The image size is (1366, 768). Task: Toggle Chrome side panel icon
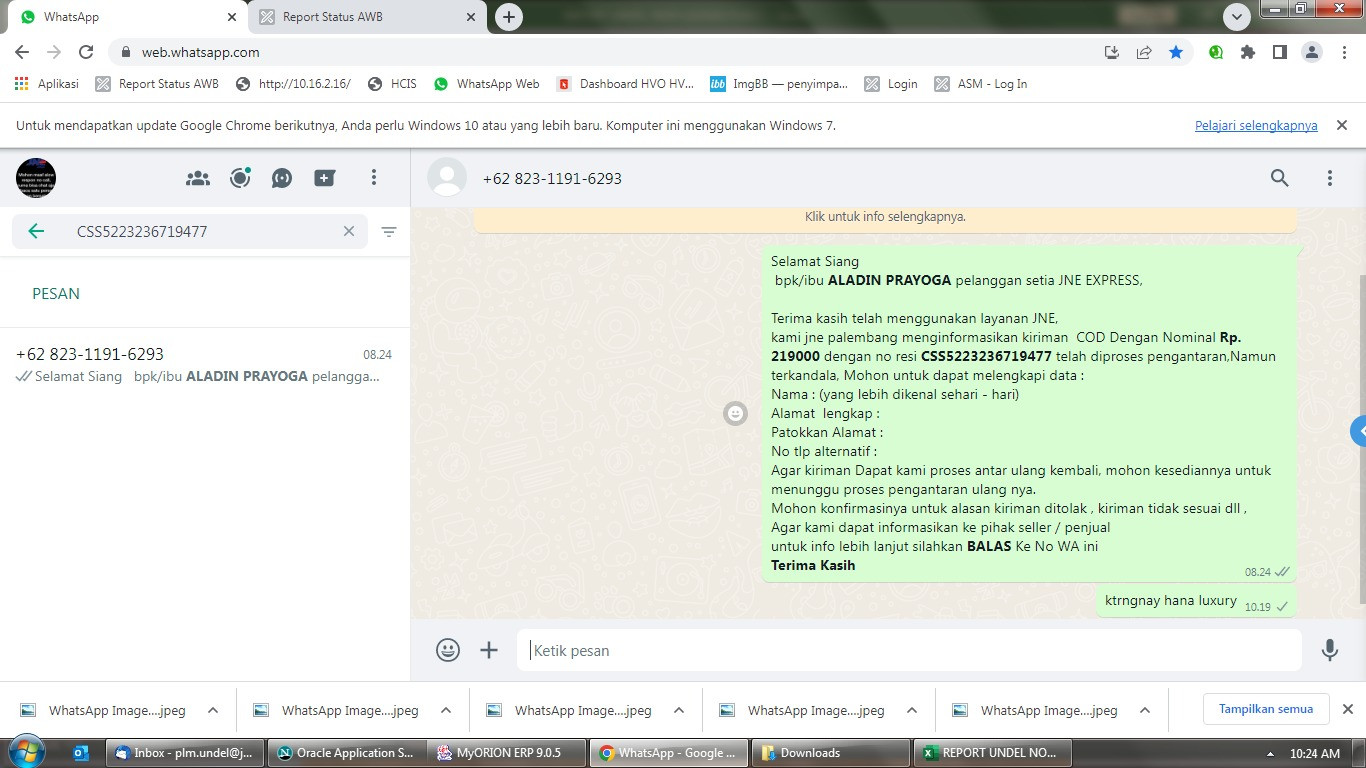pos(1280,52)
